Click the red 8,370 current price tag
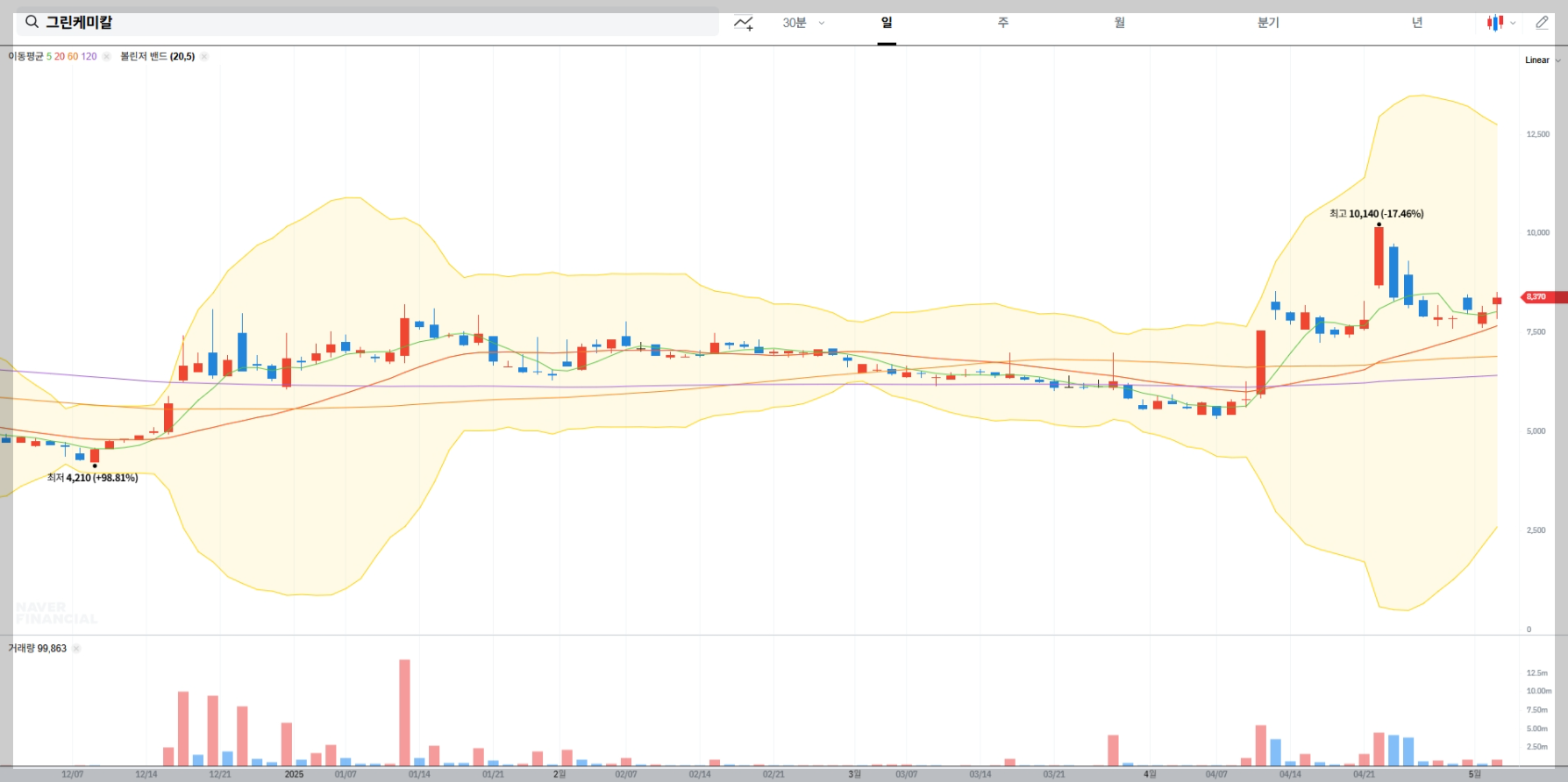1568x782 pixels. pyautogui.click(x=1544, y=297)
